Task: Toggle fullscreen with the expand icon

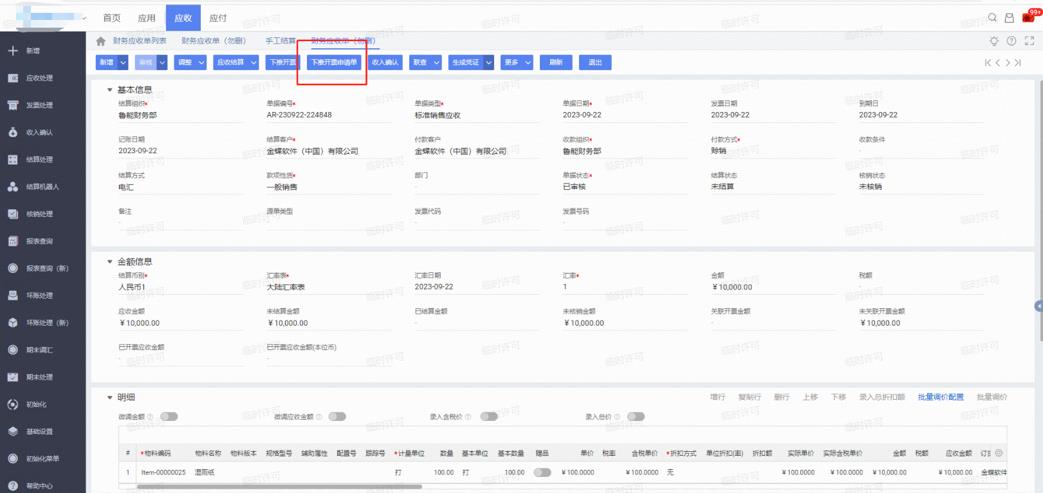Action: 1029,41
